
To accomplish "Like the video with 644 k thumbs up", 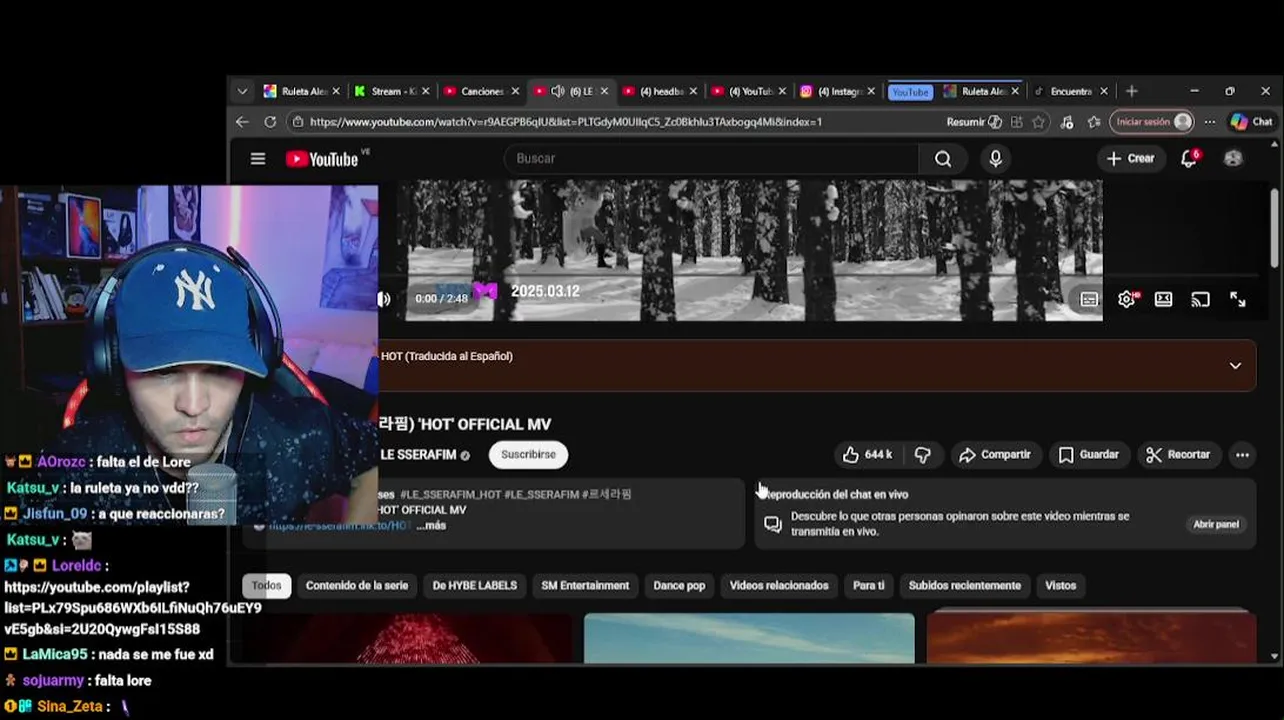I will pos(867,454).
